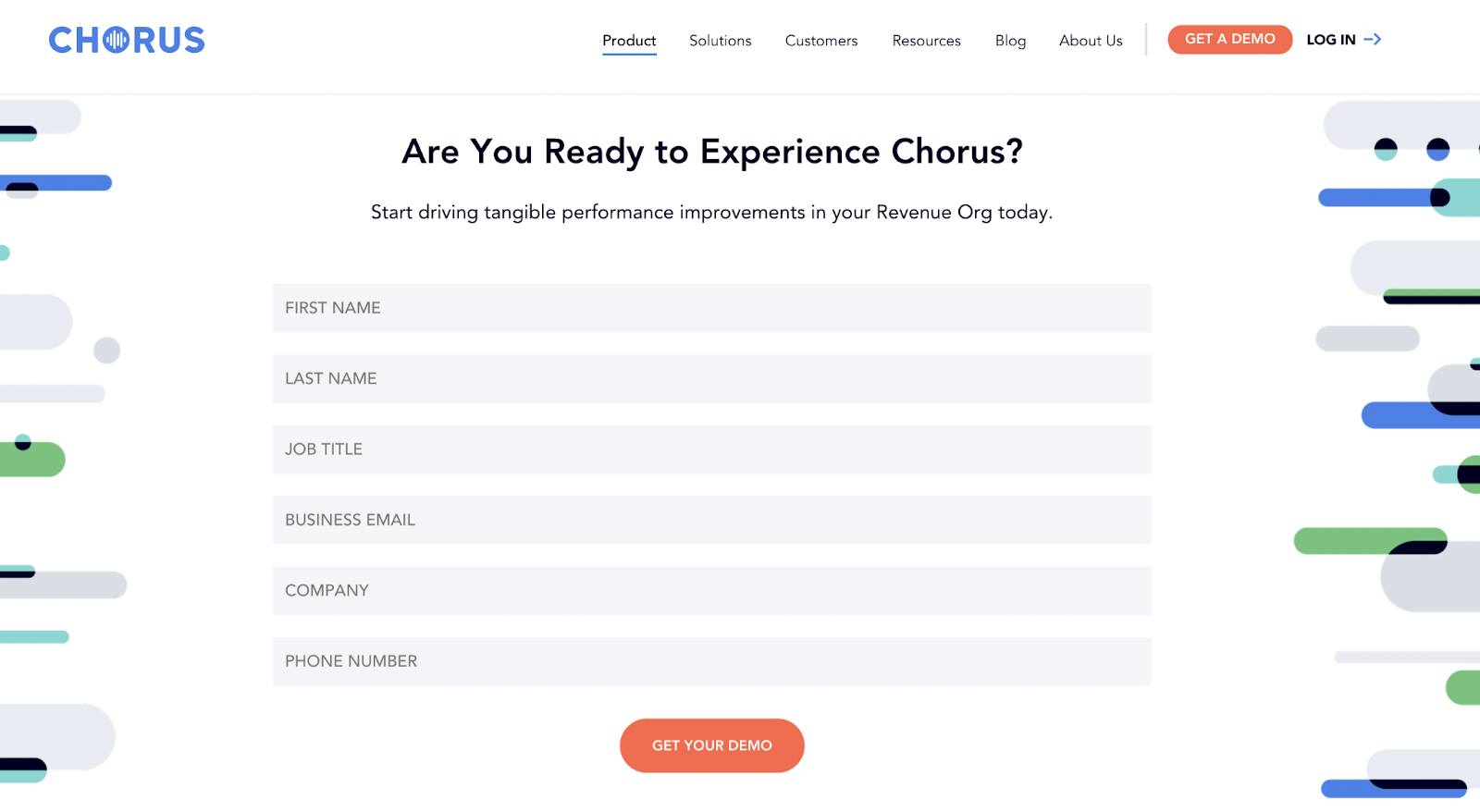The image size is (1480, 812).
Task: Click the subtitle about driving performance improvements
Action: point(712,213)
